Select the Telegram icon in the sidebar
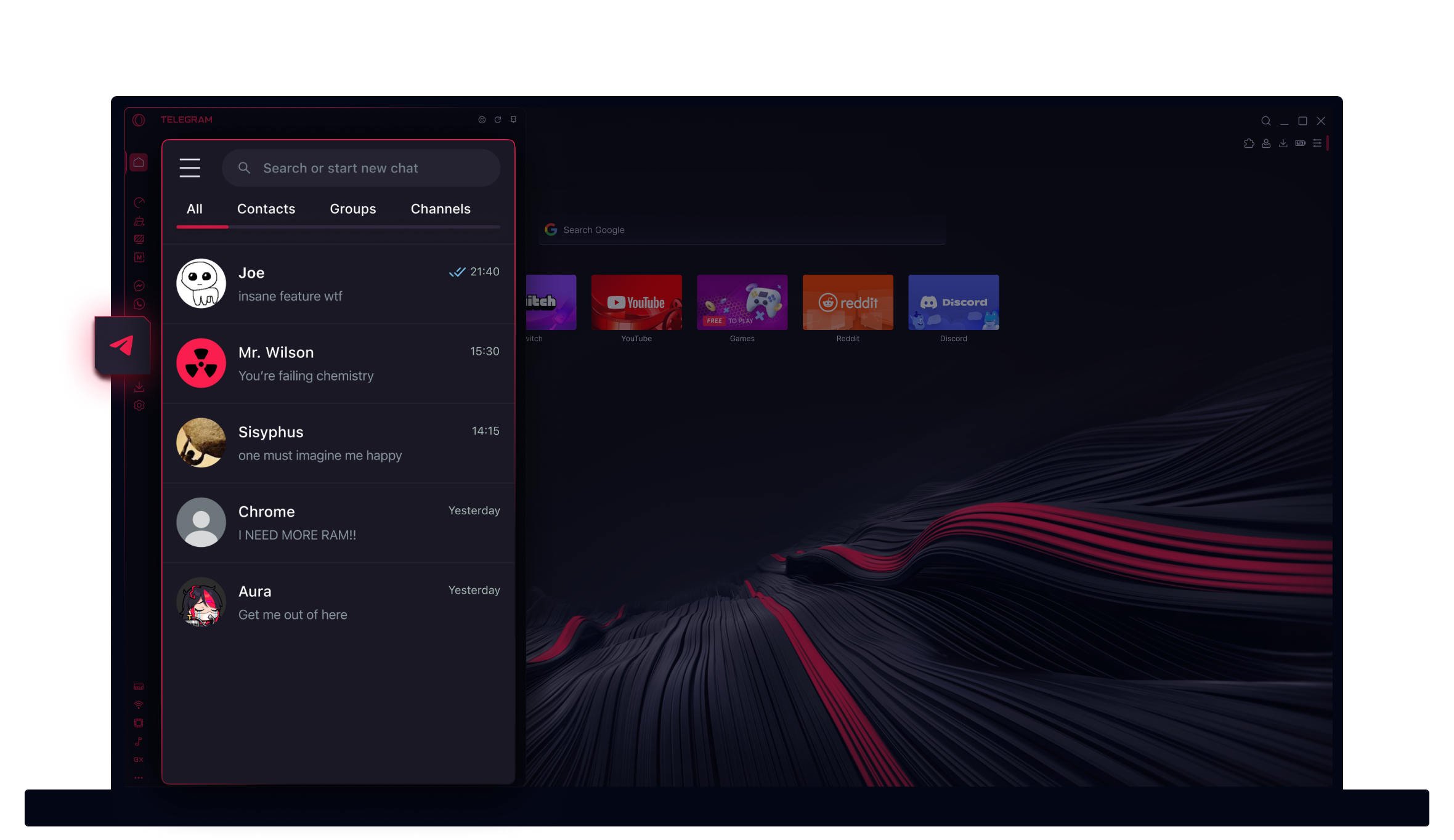Image resolution: width=1454 pixels, height=840 pixels. click(x=123, y=345)
